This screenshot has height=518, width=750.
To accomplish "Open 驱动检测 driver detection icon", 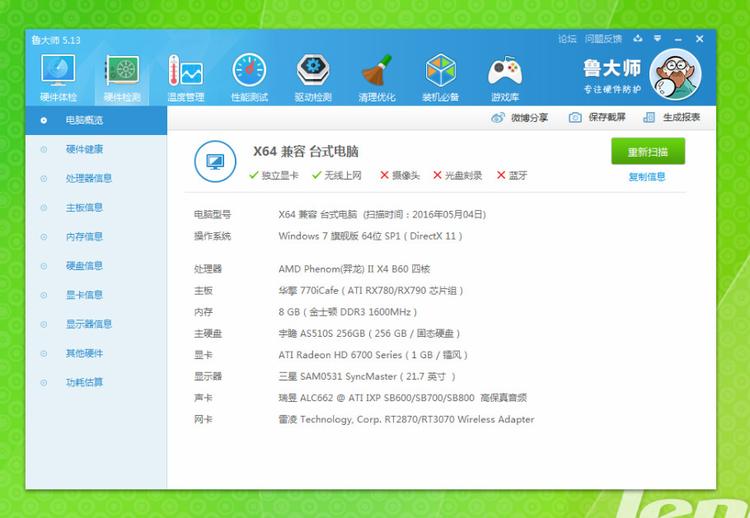I will (313, 70).
